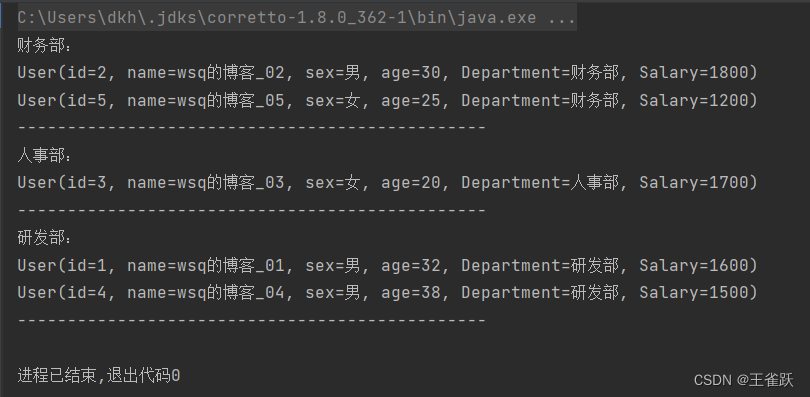
Task: Click the User id=2 output line
Action: coord(387,73)
